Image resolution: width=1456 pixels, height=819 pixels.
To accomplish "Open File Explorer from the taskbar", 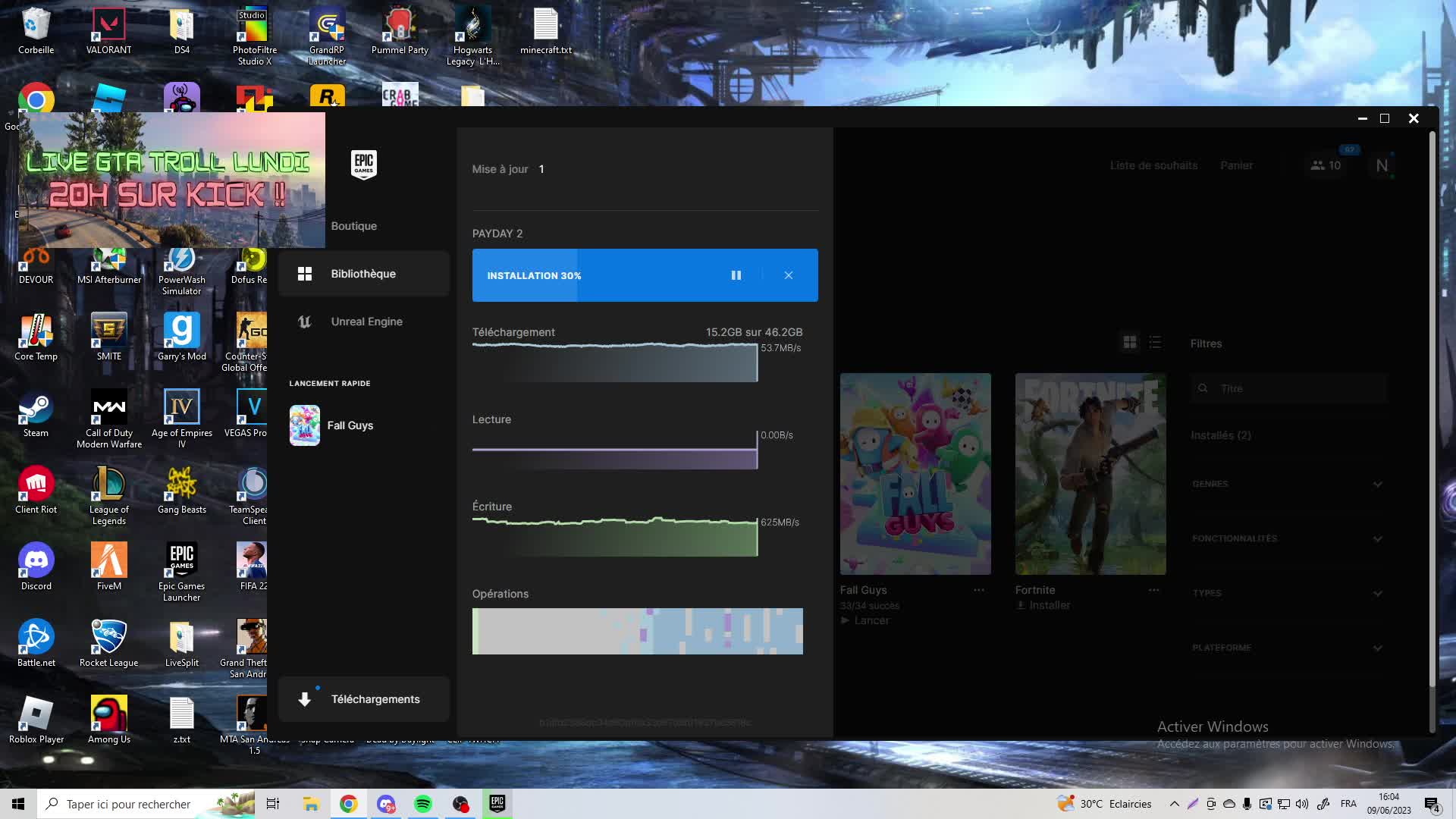I will [x=311, y=804].
